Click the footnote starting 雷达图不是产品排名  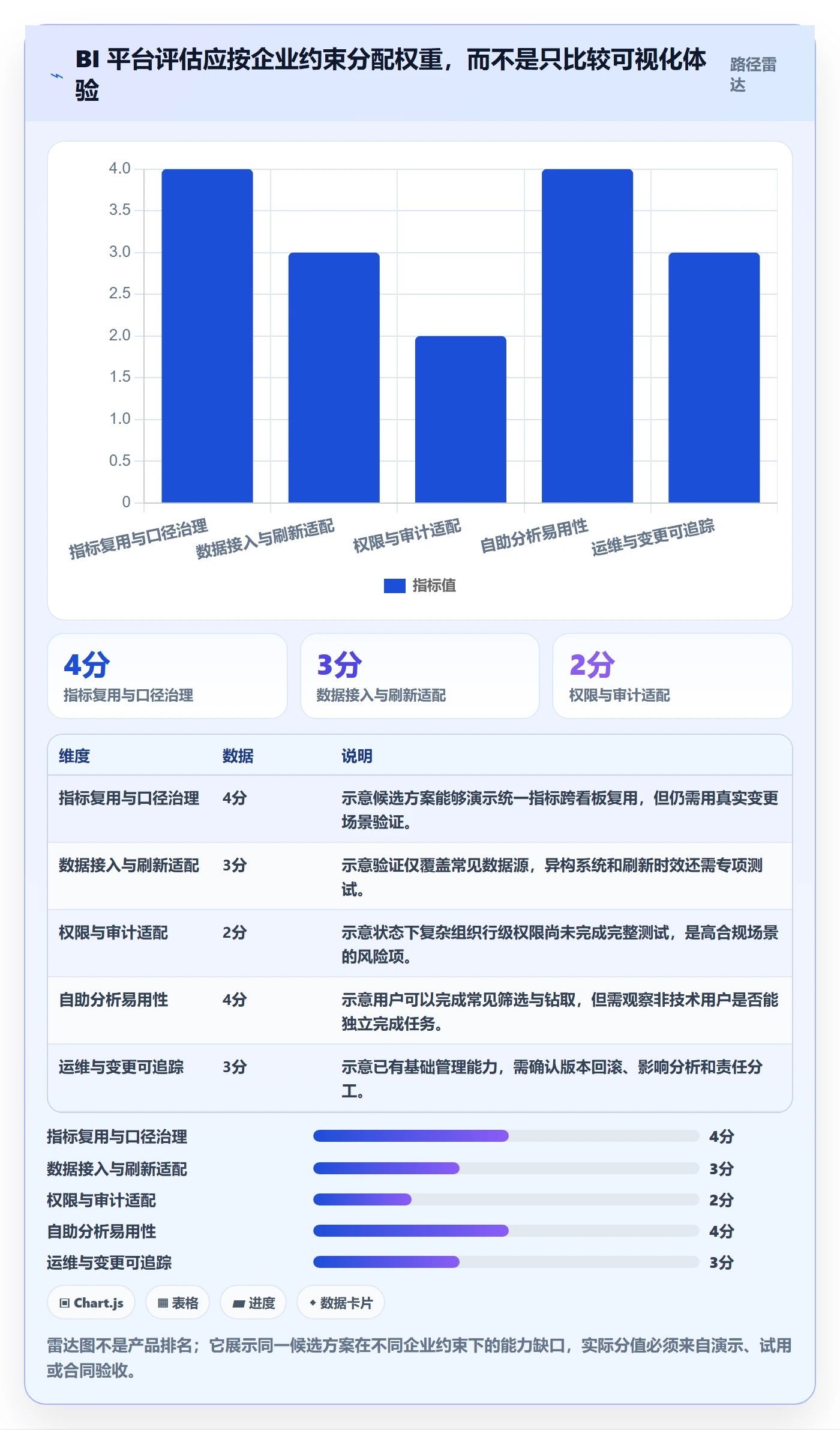[419, 1358]
